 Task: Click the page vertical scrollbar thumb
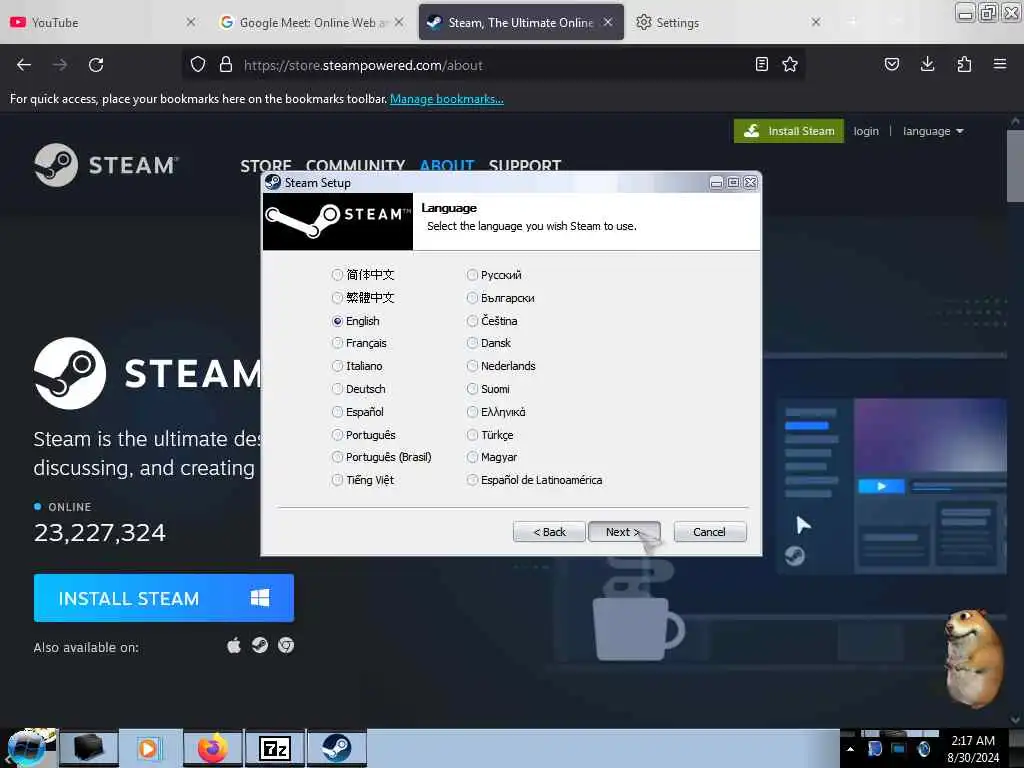click(1014, 166)
